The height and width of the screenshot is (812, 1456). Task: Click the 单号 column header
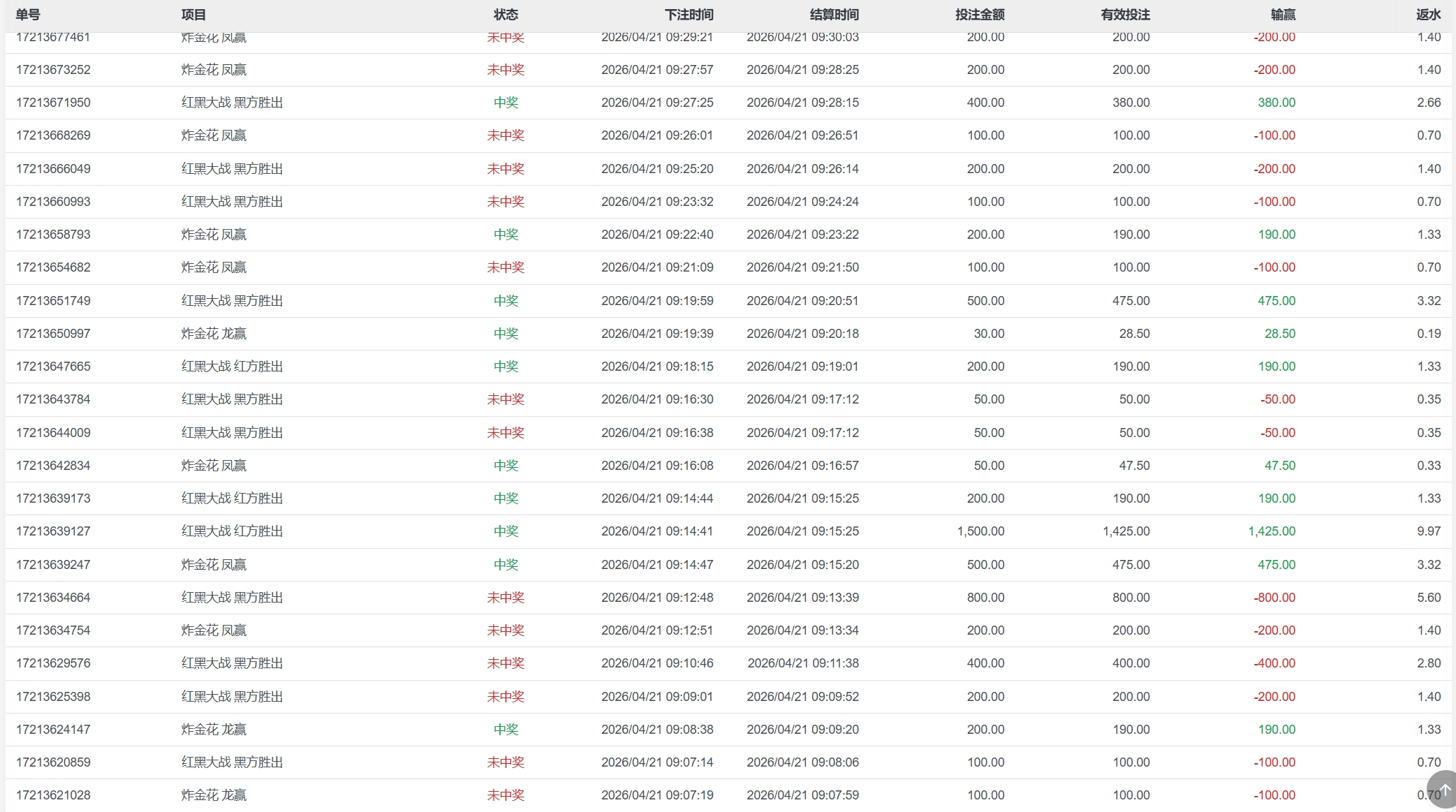tap(28, 15)
